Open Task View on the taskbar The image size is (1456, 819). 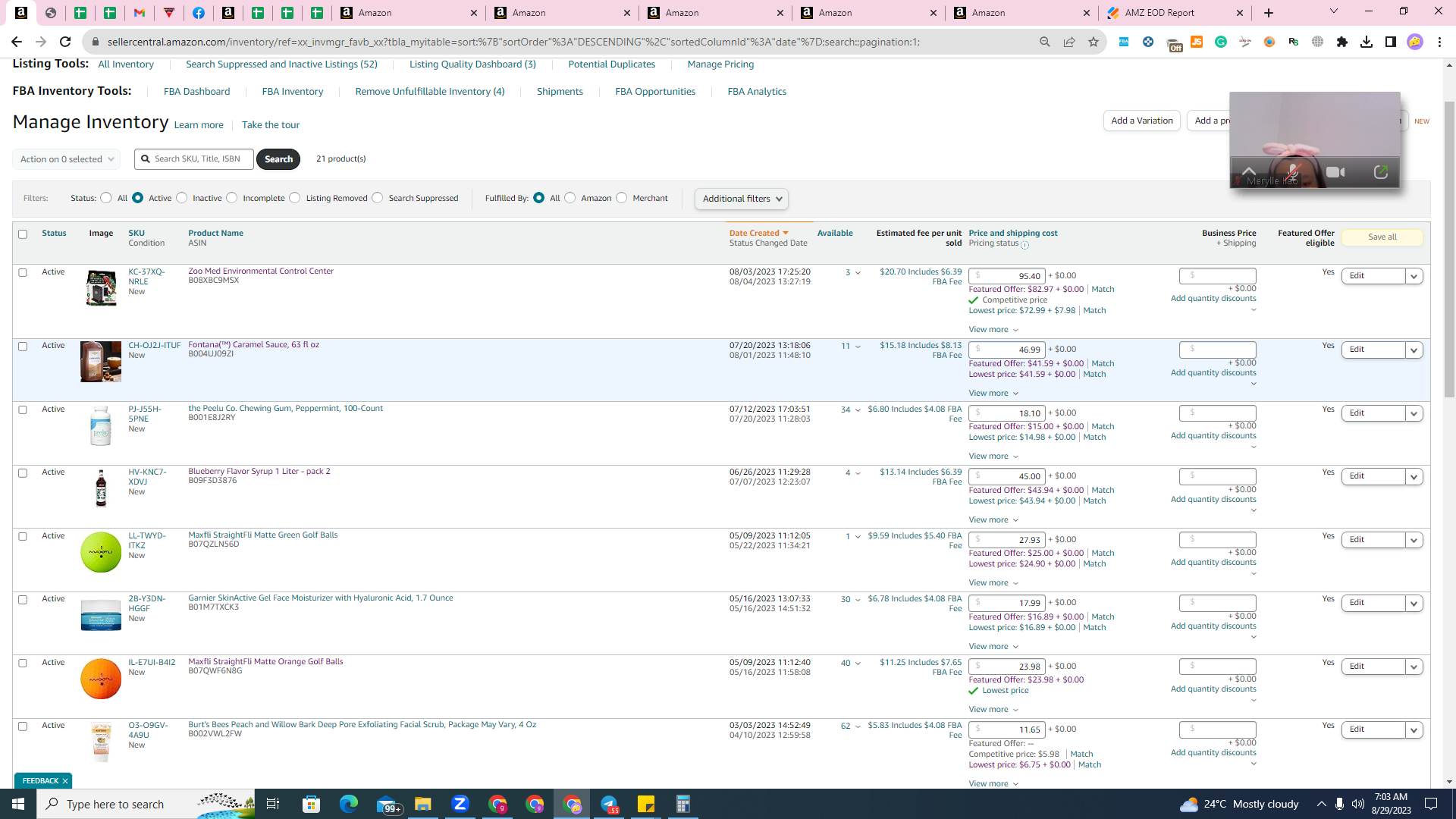pyautogui.click(x=273, y=804)
